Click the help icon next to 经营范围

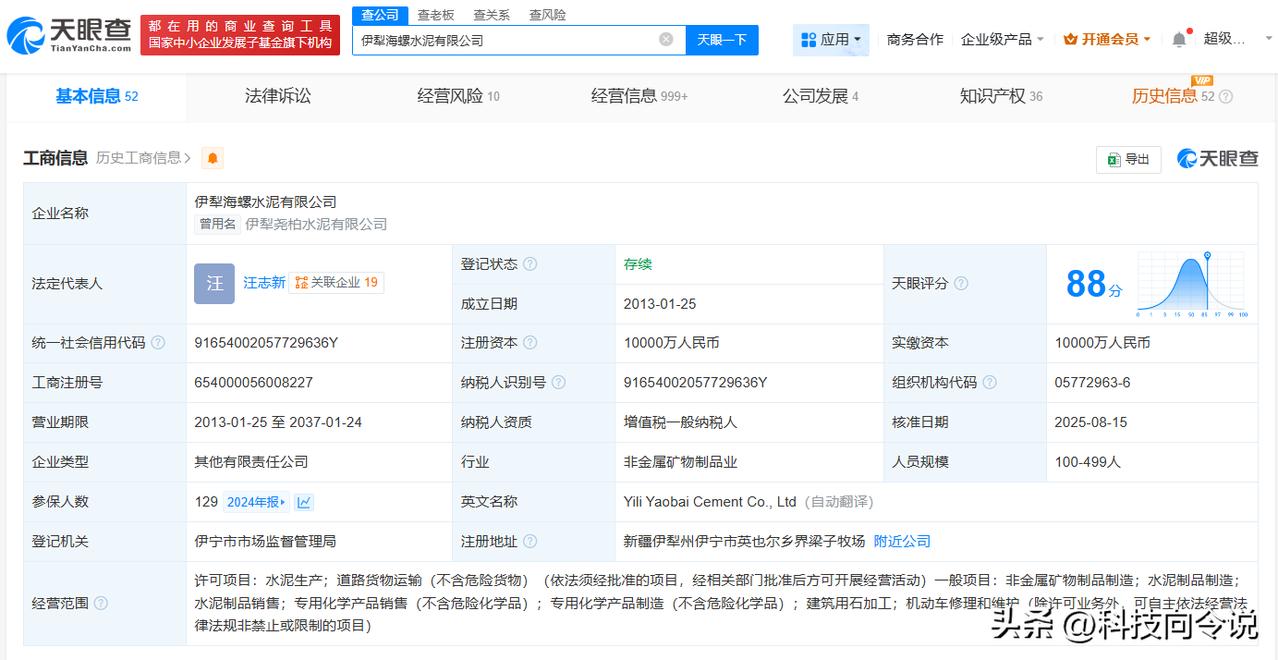[x=101, y=603]
